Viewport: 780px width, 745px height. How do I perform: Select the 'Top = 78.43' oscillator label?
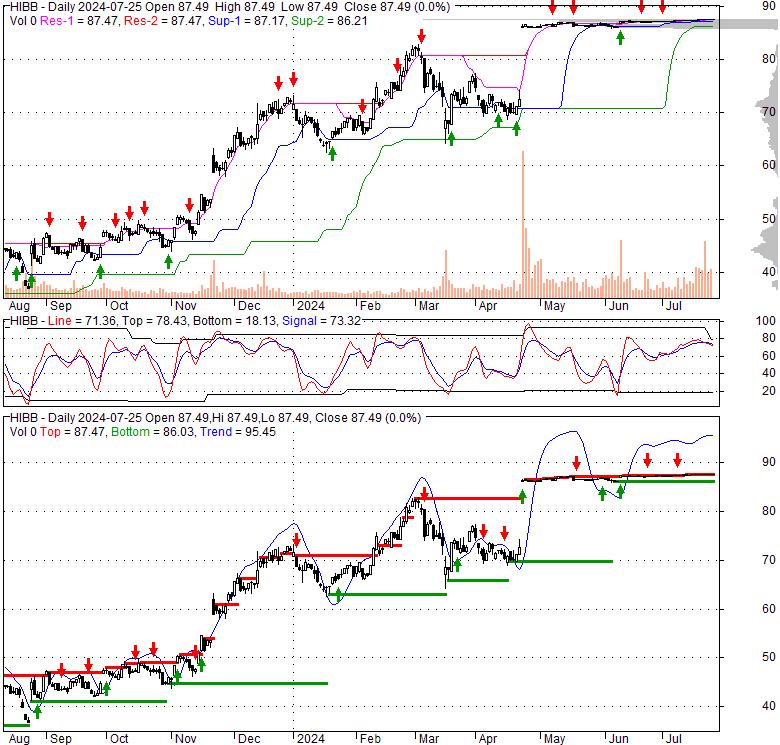(x=154, y=321)
